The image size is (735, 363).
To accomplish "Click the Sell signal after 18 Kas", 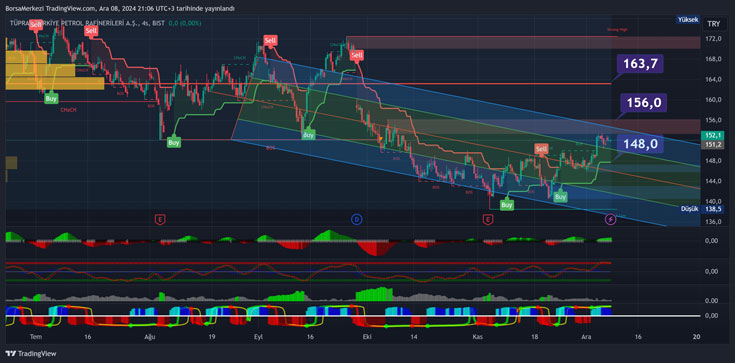I will 541,149.
